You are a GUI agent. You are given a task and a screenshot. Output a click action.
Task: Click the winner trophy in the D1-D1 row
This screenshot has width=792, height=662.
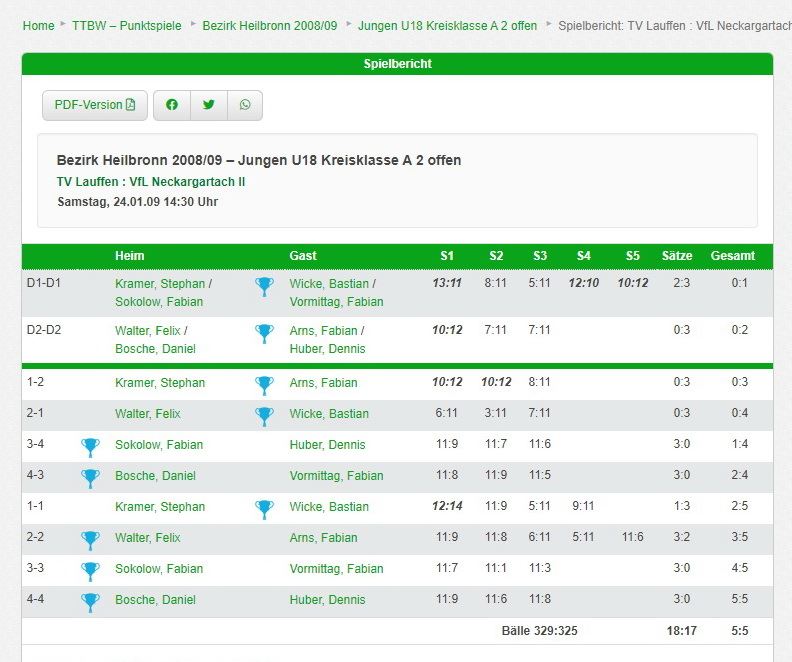[264, 286]
